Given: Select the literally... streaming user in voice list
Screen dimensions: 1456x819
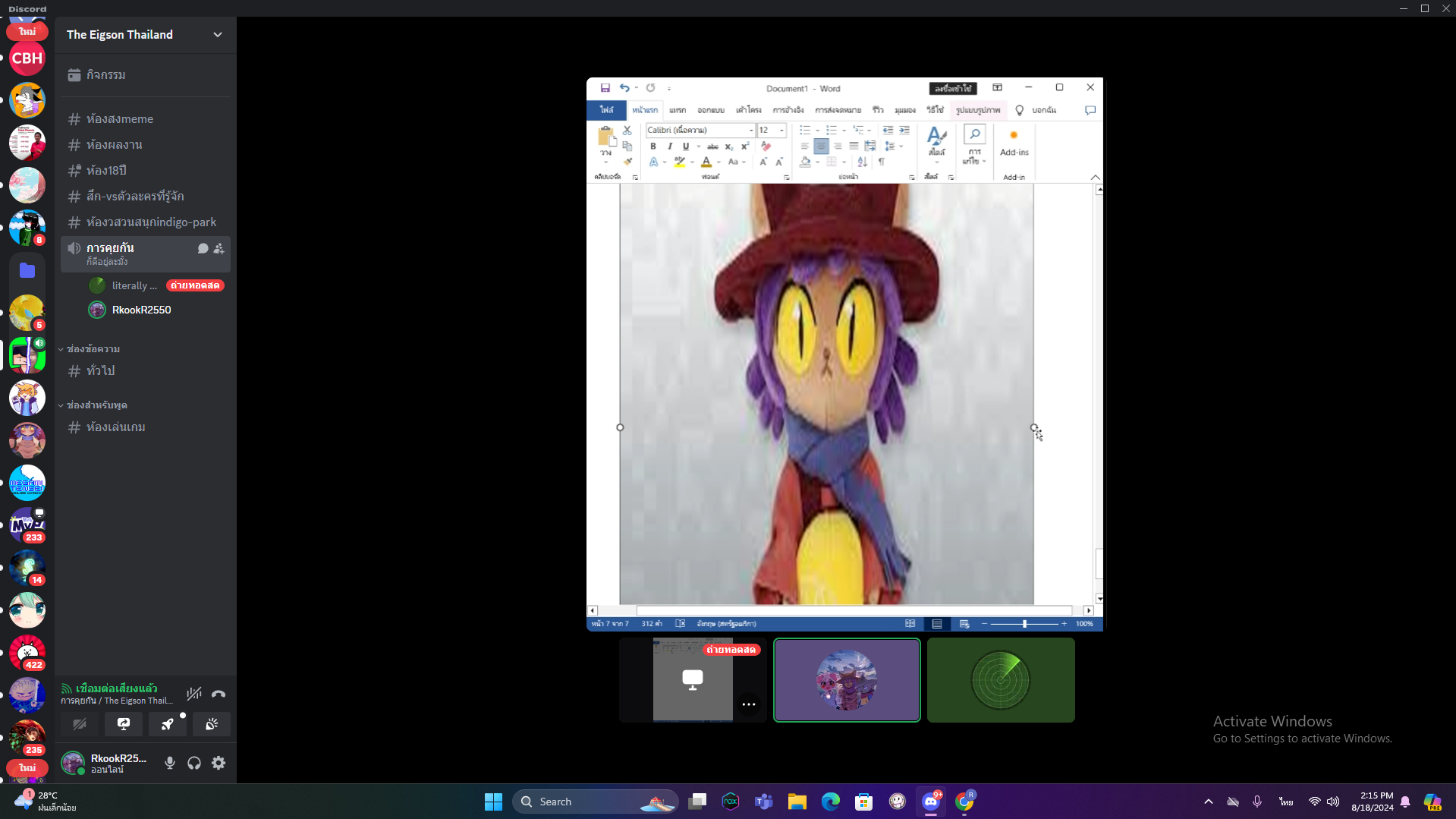Looking at the screenshot, I should pos(156,285).
